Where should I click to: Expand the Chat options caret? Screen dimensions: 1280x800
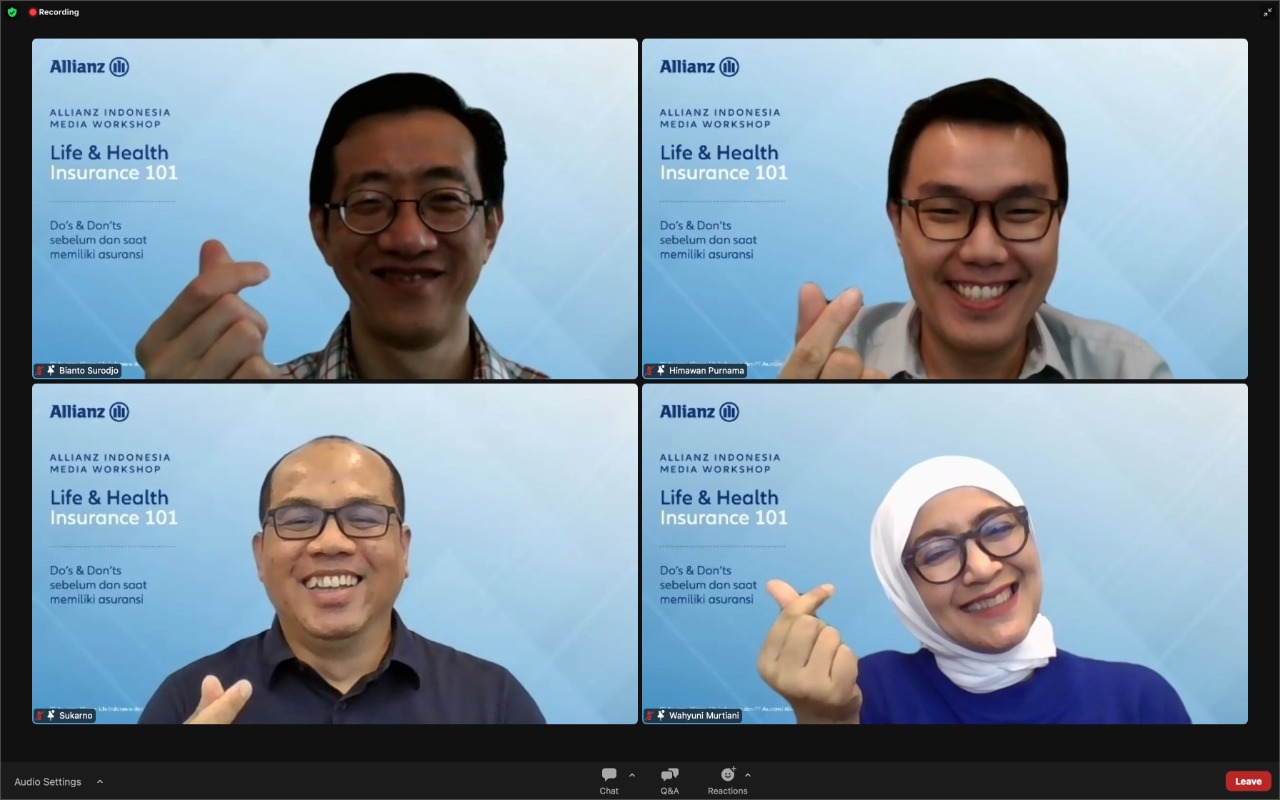coord(632,775)
